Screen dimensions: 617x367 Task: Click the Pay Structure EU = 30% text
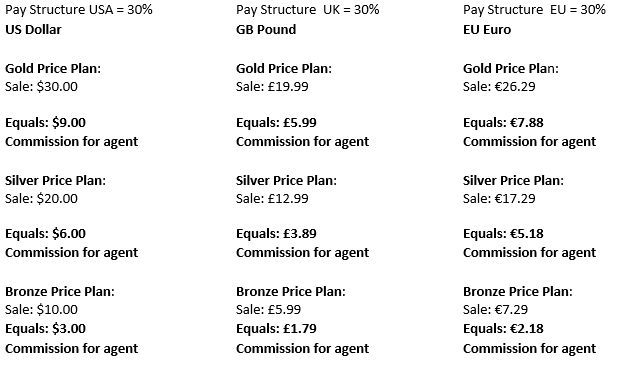point(534,10)
